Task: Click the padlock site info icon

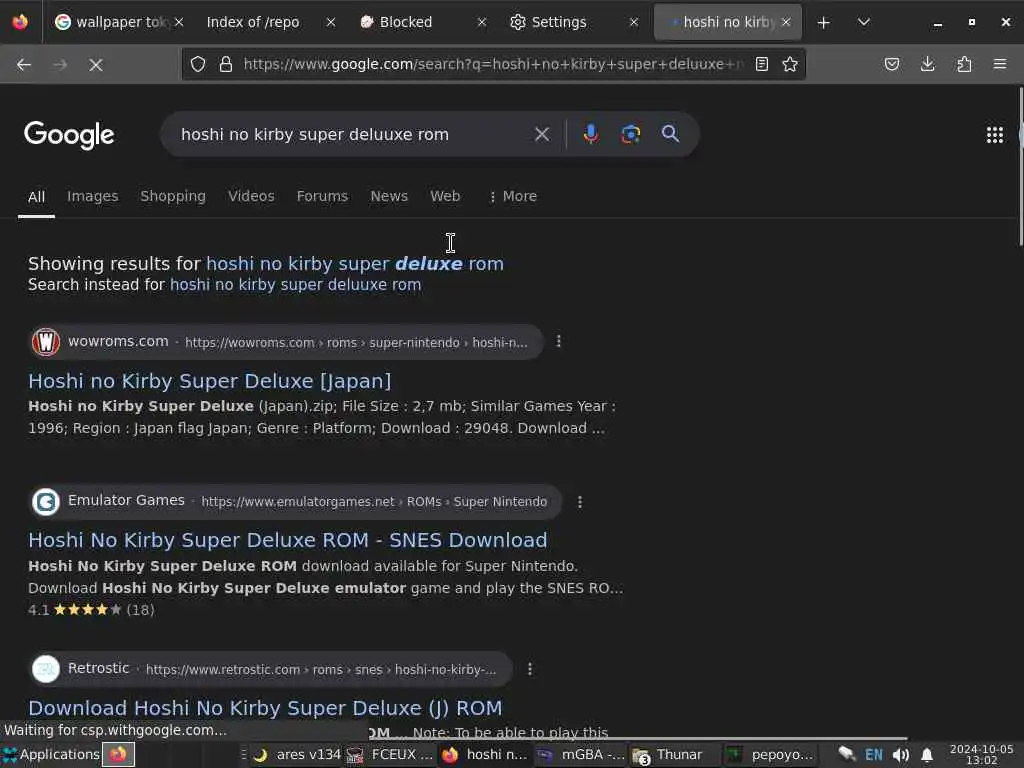Action: 225,64
